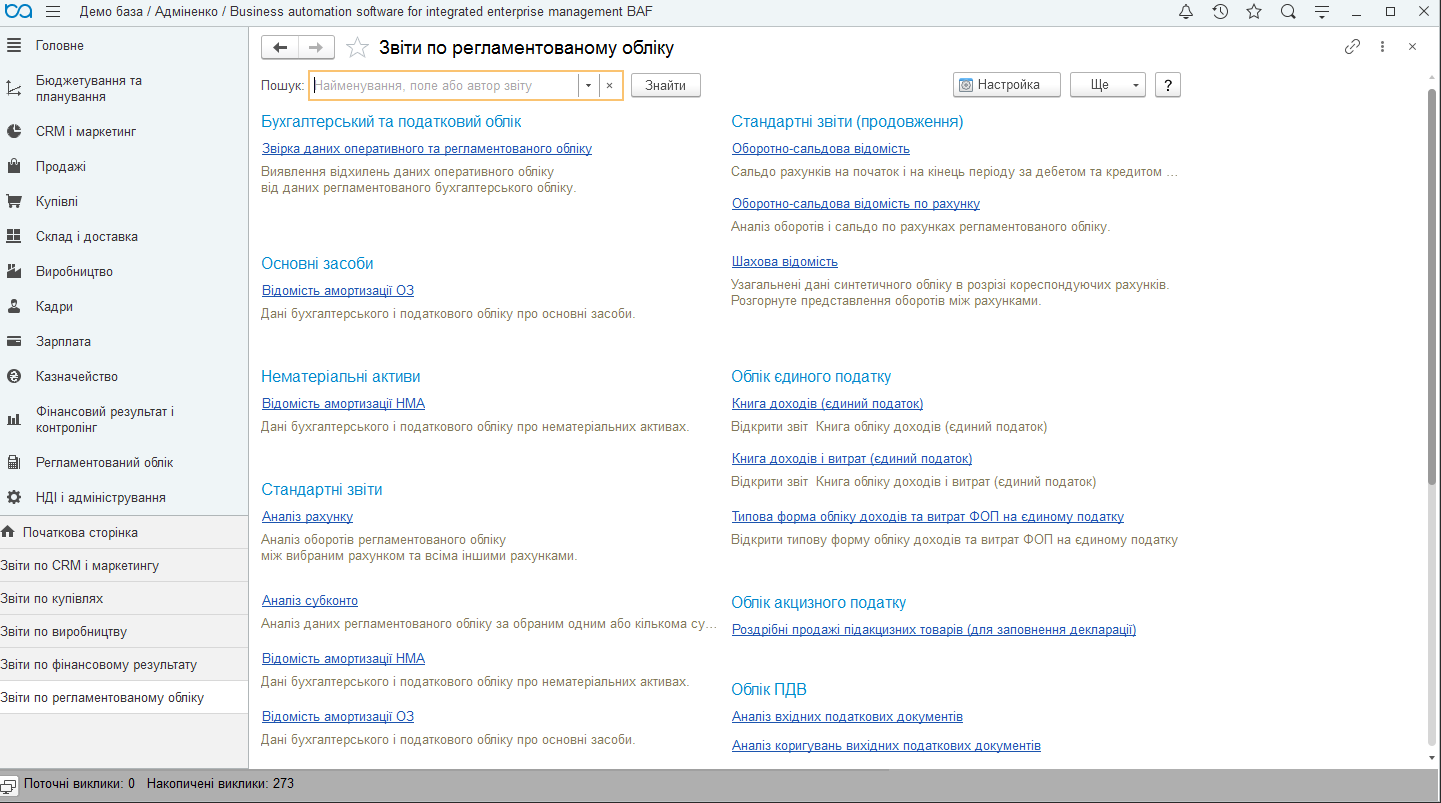This screenshot has height=803, width=1441.
Task: Open Відомість амортизації ОЗ under Основні засоби
Action: point(338,290)
